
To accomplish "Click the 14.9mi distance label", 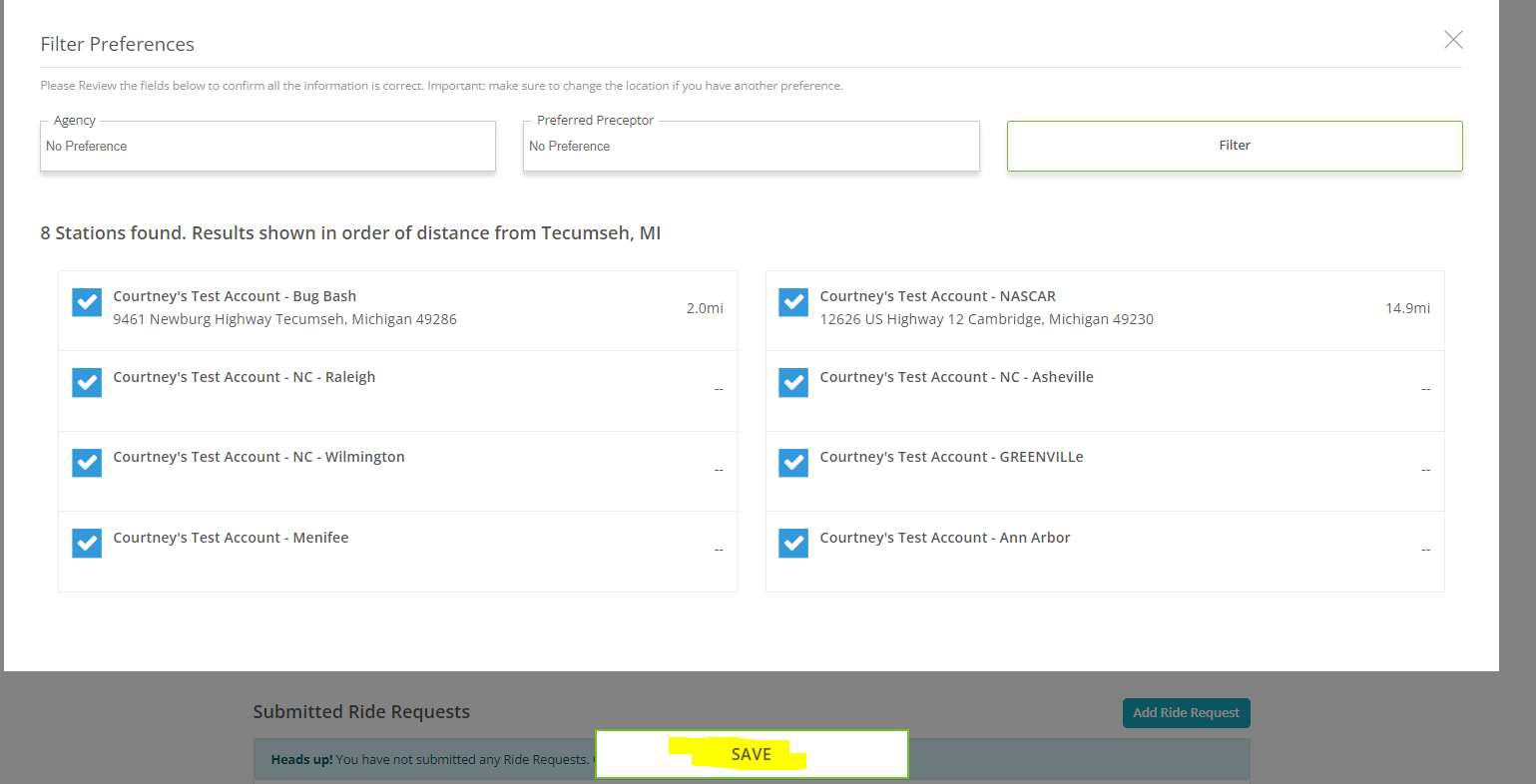I will [1407, 308].
